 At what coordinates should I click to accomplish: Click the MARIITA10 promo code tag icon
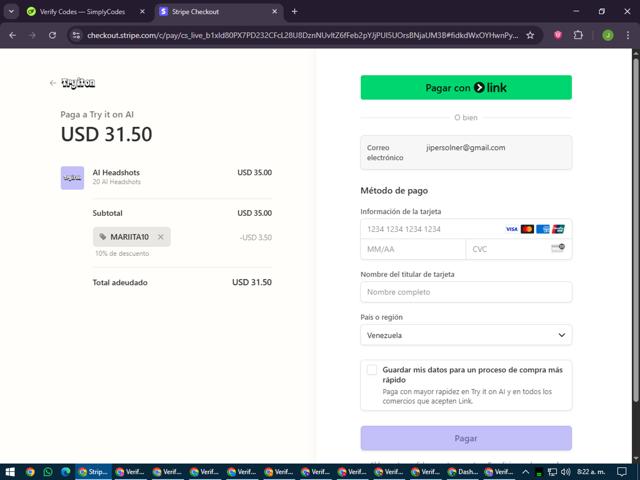[103, 237]
